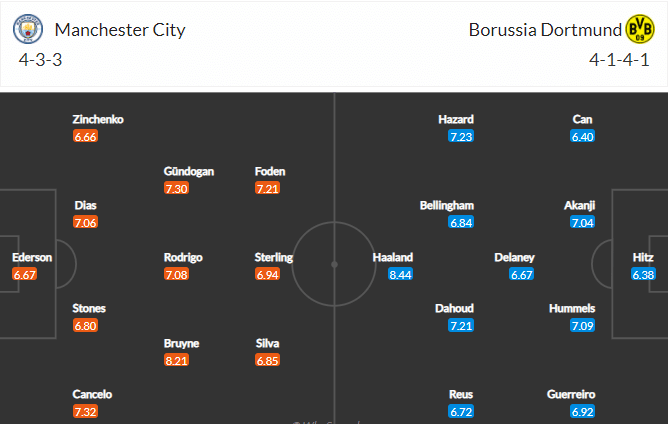Open the Manchester City team name link

pos(120,30)
